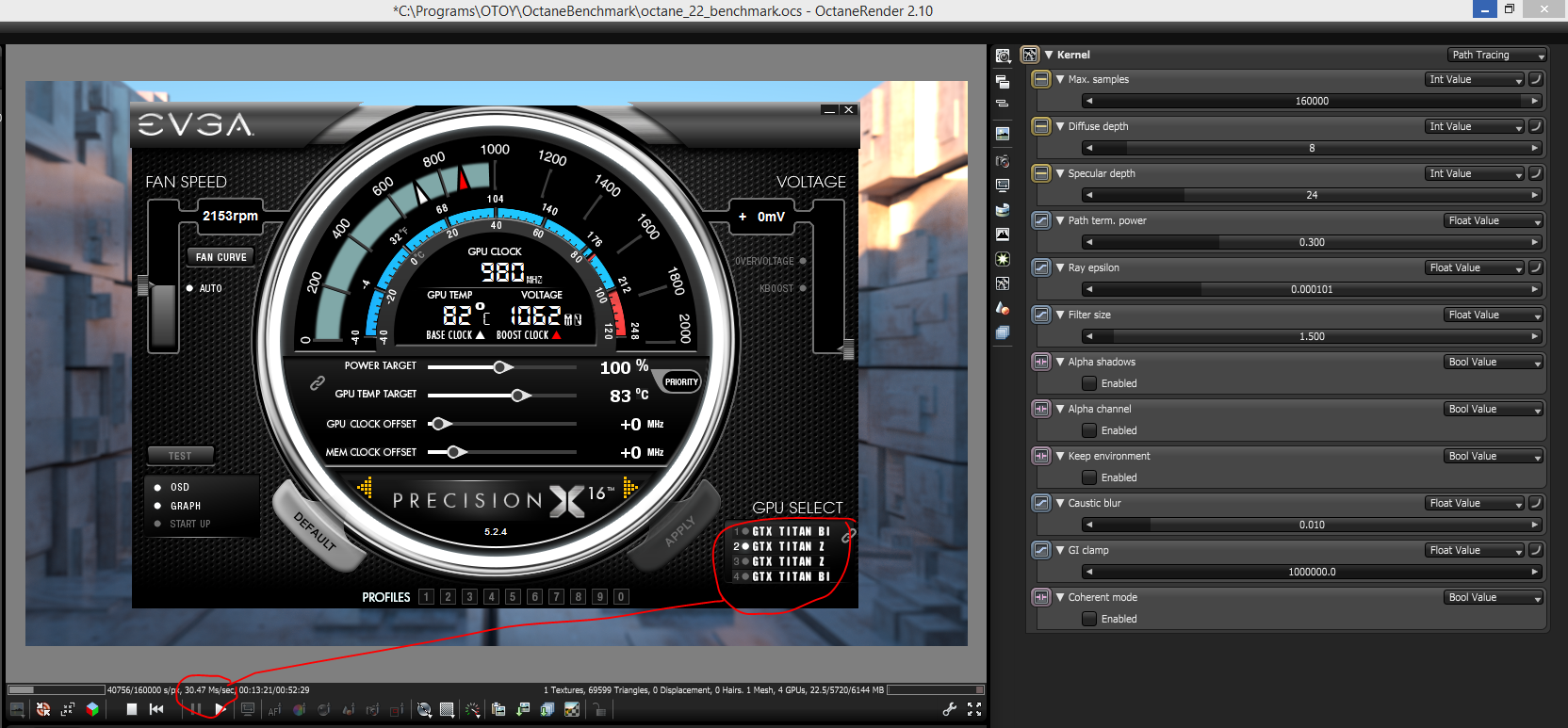The height and width of the screenshot is (728, 1568).
Task: Open Alpha shadows Bool Value dropdown
Action: (x=1494, y=362)
